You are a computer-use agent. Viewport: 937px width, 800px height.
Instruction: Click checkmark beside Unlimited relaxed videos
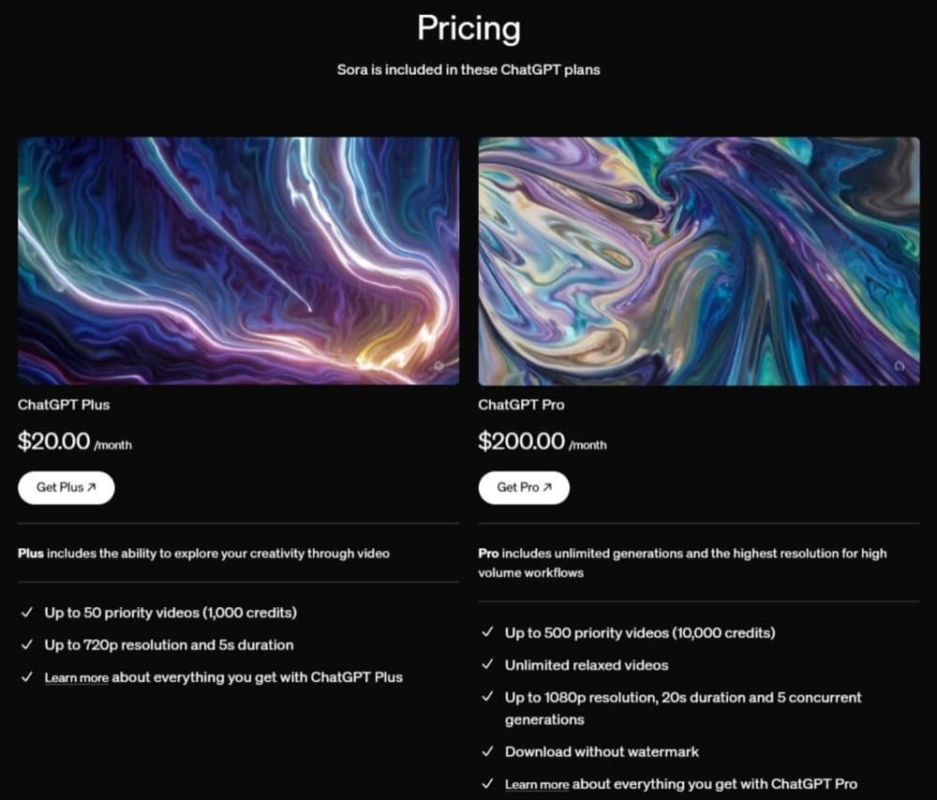[x=487, y=665]
